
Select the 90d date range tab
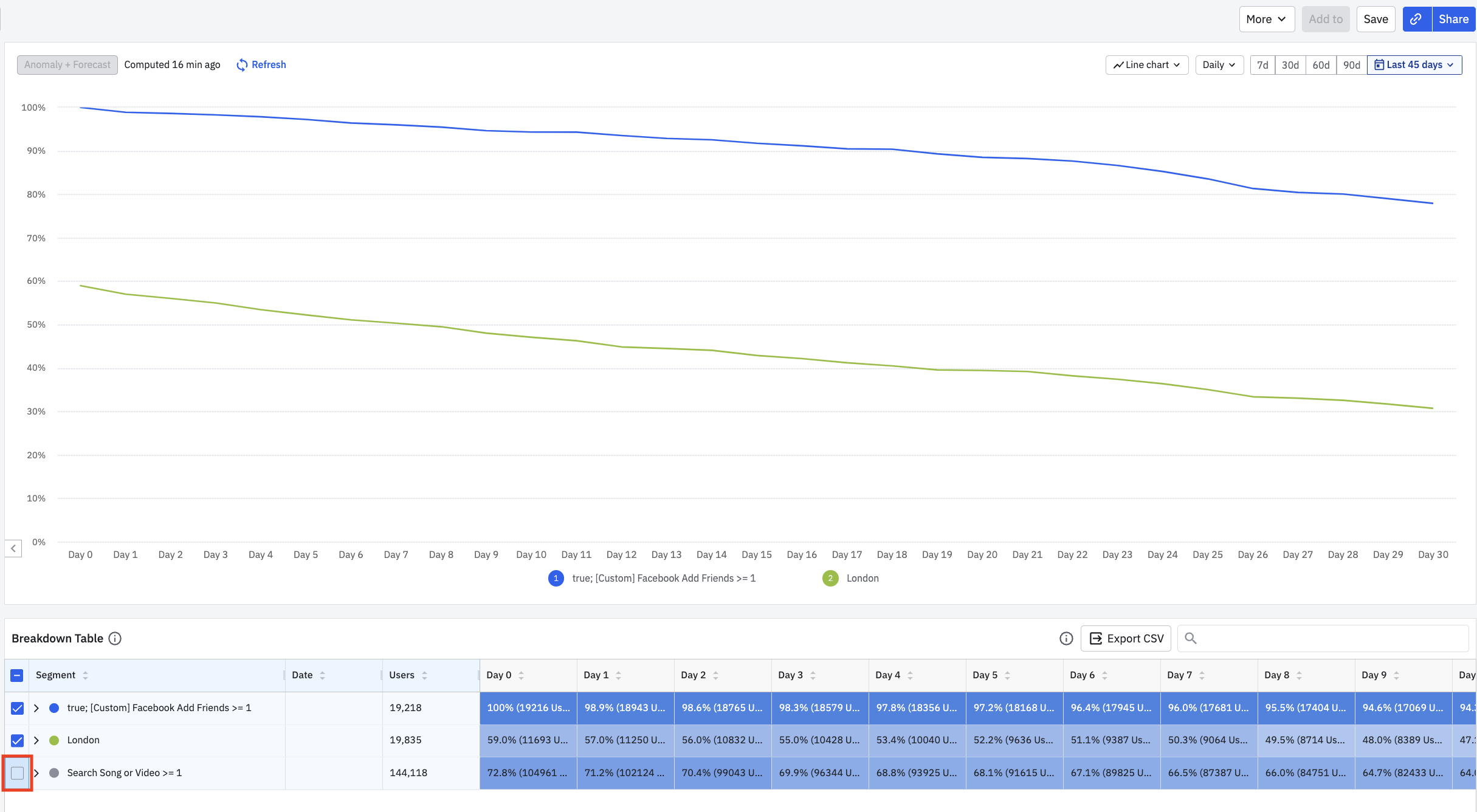(1351, 65)
